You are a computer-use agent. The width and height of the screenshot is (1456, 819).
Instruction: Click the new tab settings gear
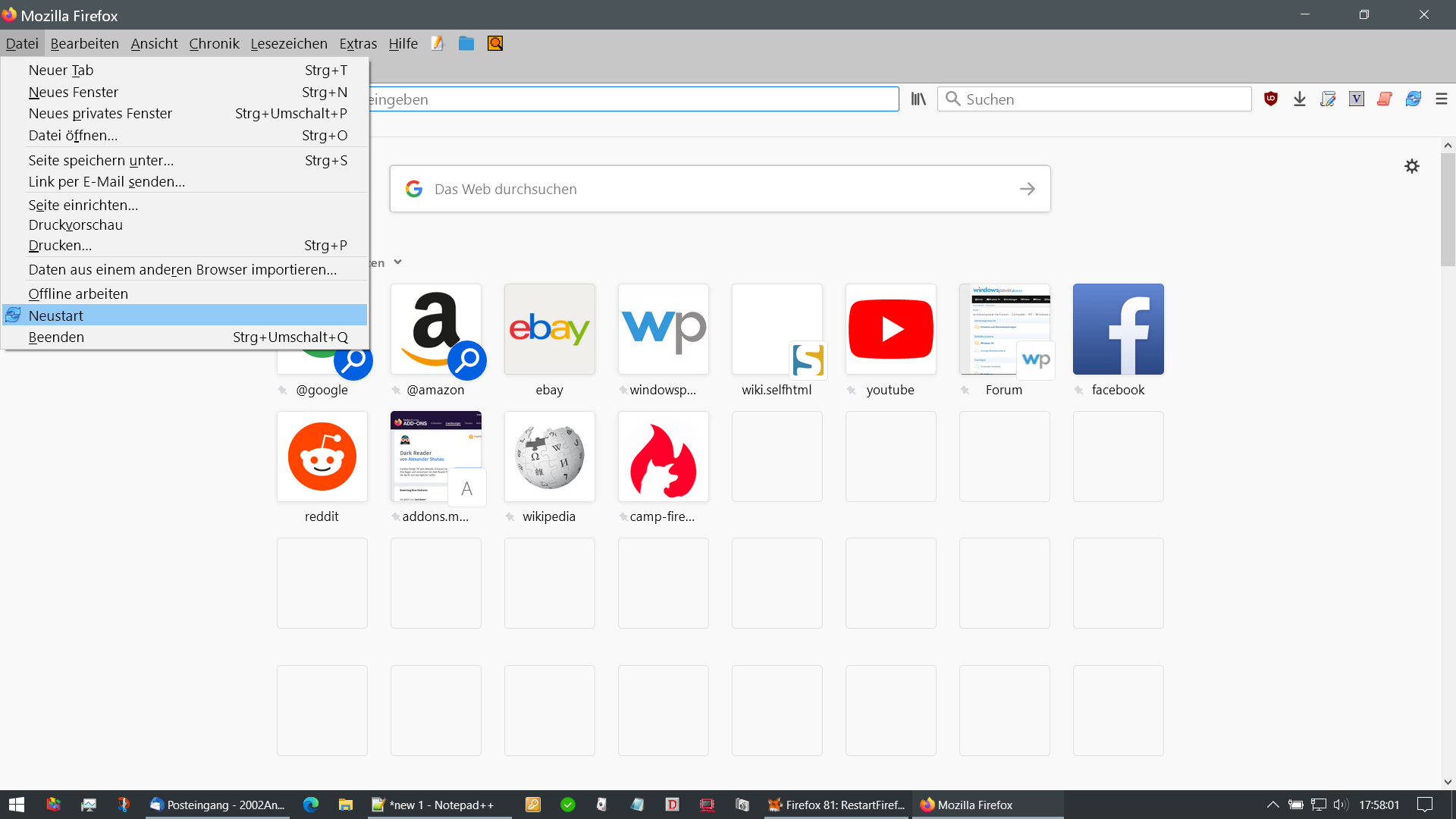1411,166
